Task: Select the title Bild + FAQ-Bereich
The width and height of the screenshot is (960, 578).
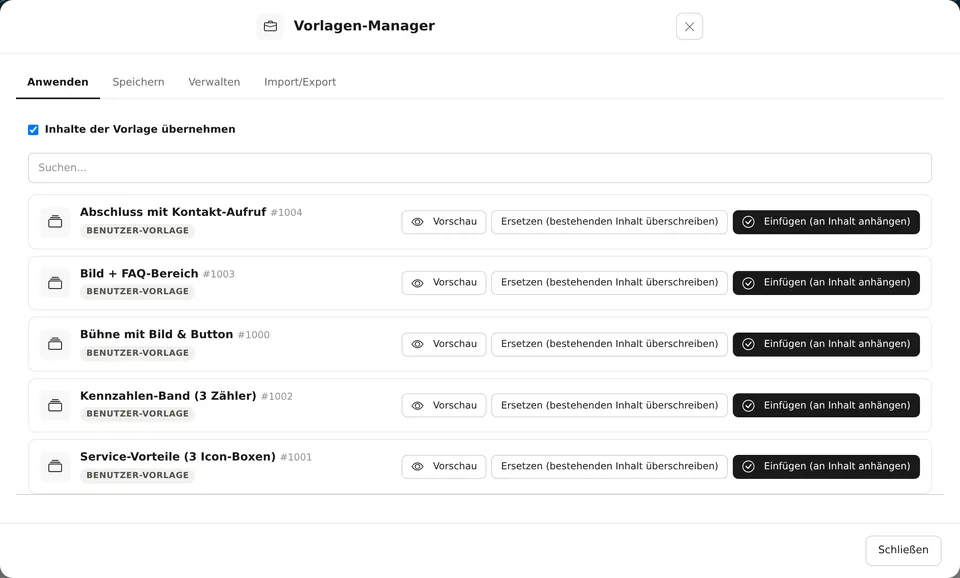Action: [x=139, y=273]
